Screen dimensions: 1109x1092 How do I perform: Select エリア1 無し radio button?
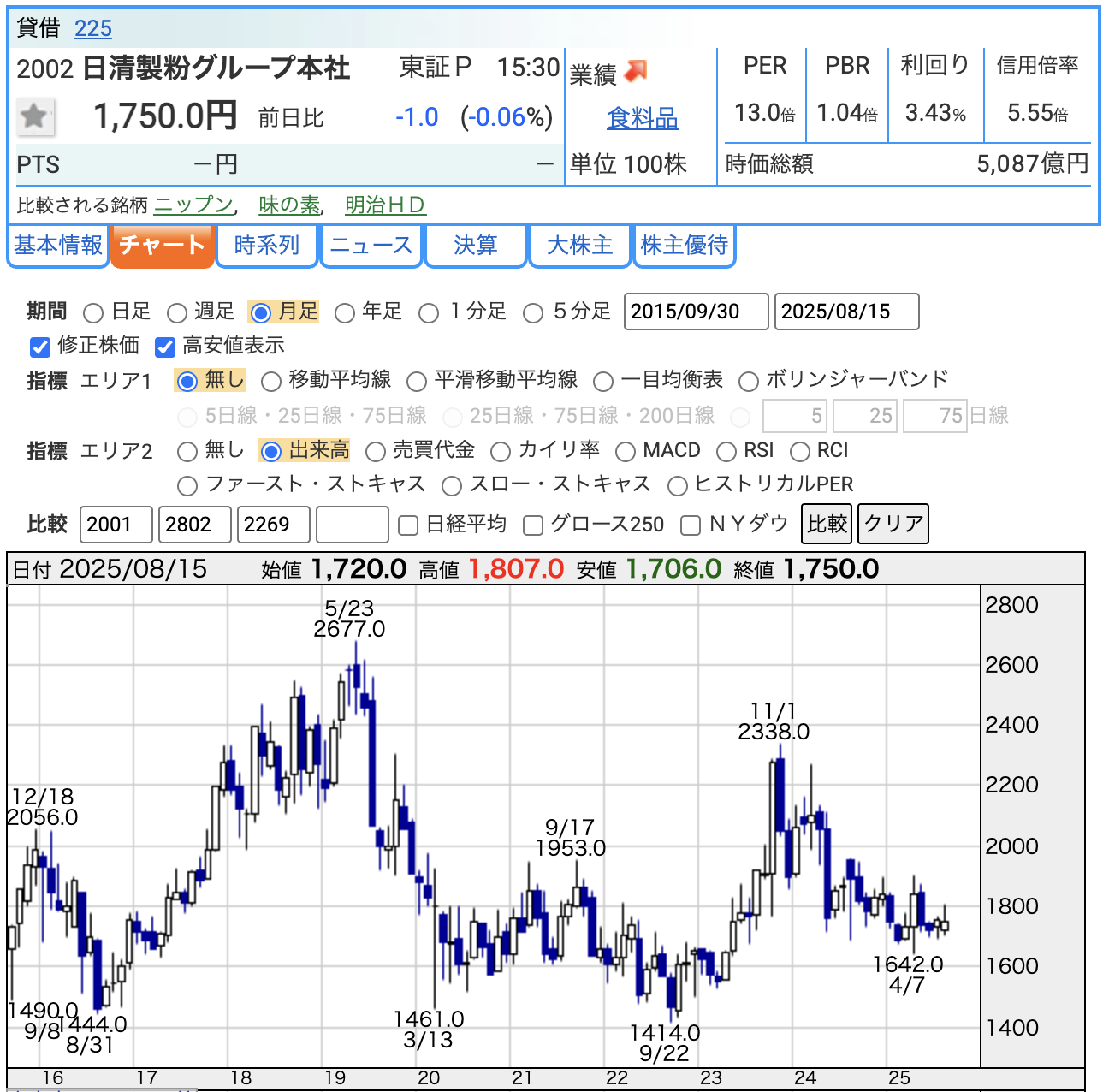tap(187, 381)
